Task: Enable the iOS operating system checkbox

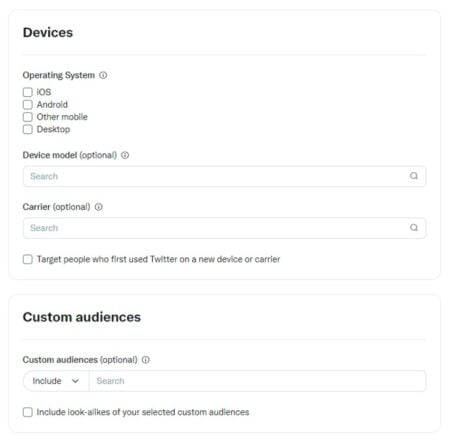Action: click(28, 92)
